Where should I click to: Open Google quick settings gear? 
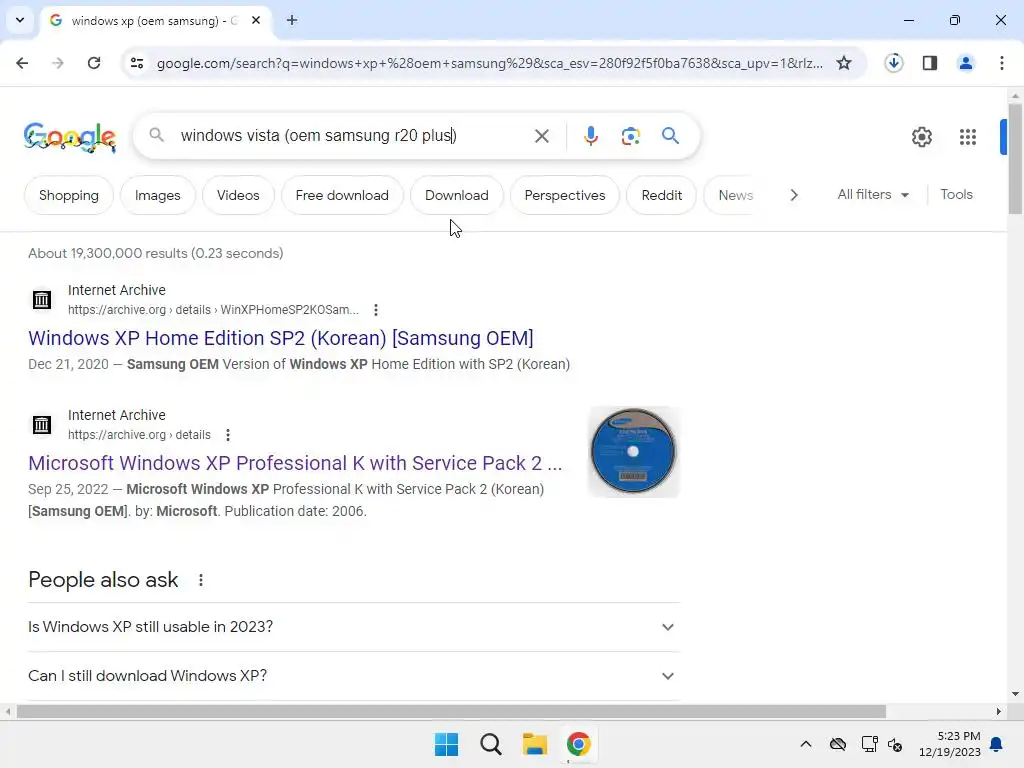click(921, 137)
